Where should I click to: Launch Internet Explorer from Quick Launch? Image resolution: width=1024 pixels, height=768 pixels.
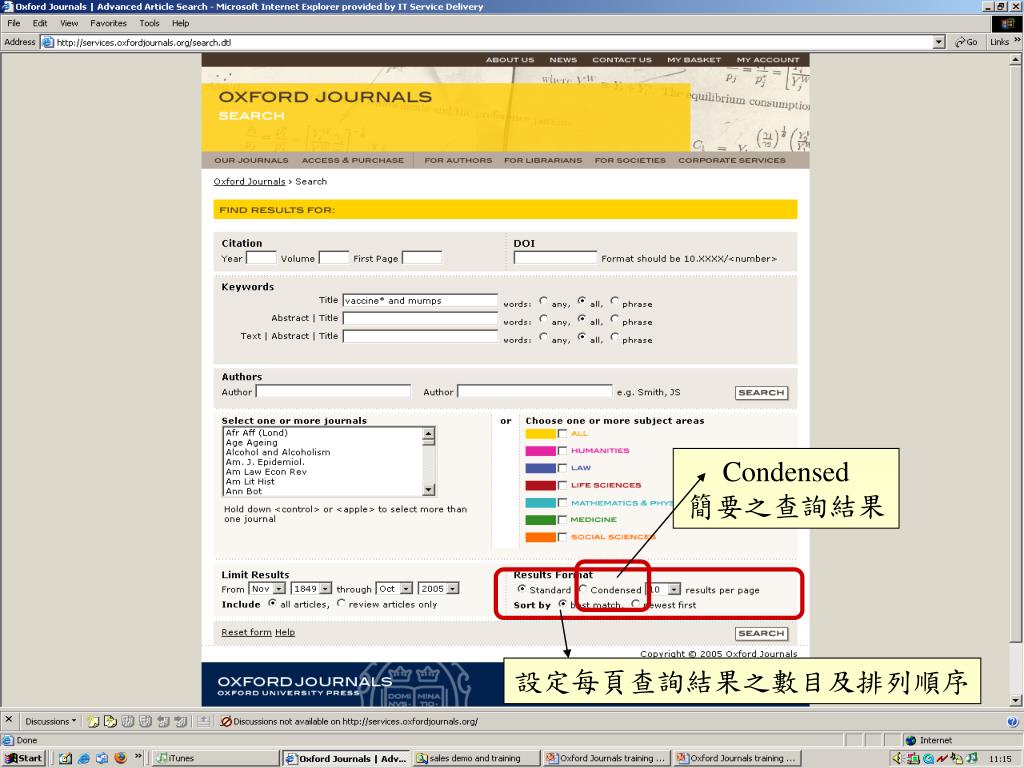click(84, 758)
